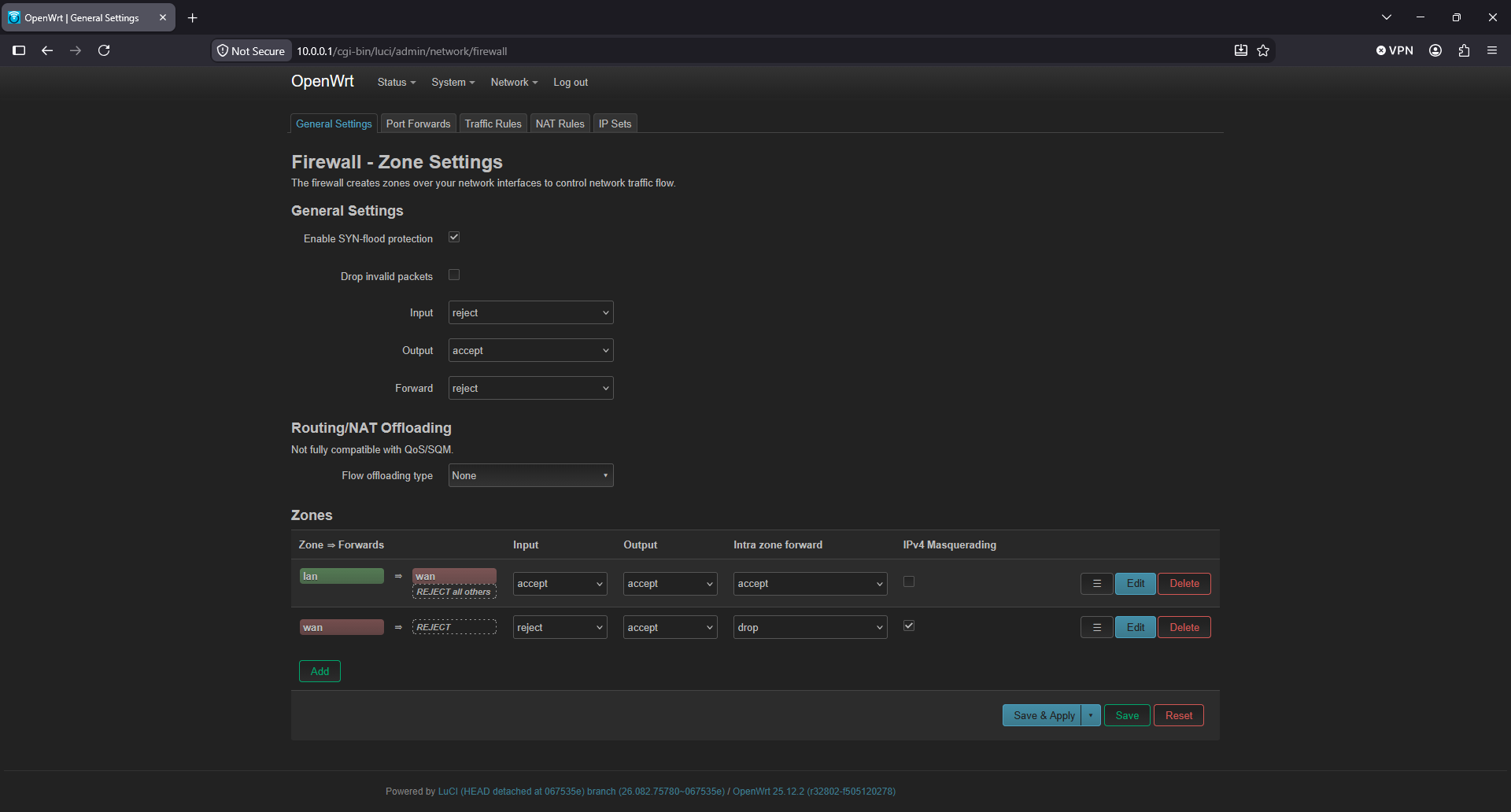The height and width of the screenshot is (812, 1511).
Task: Enable IPv4 Masquerading for lan zone
Action: (909, 581)
